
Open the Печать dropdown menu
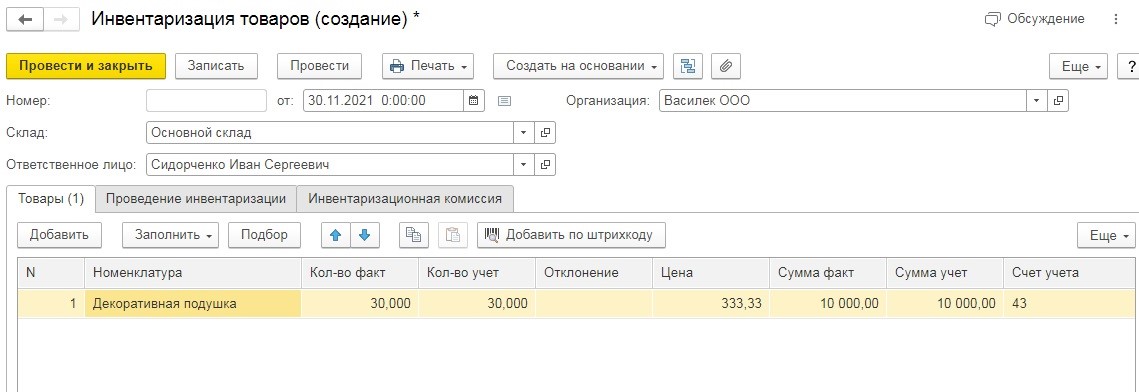coord(429,66)
